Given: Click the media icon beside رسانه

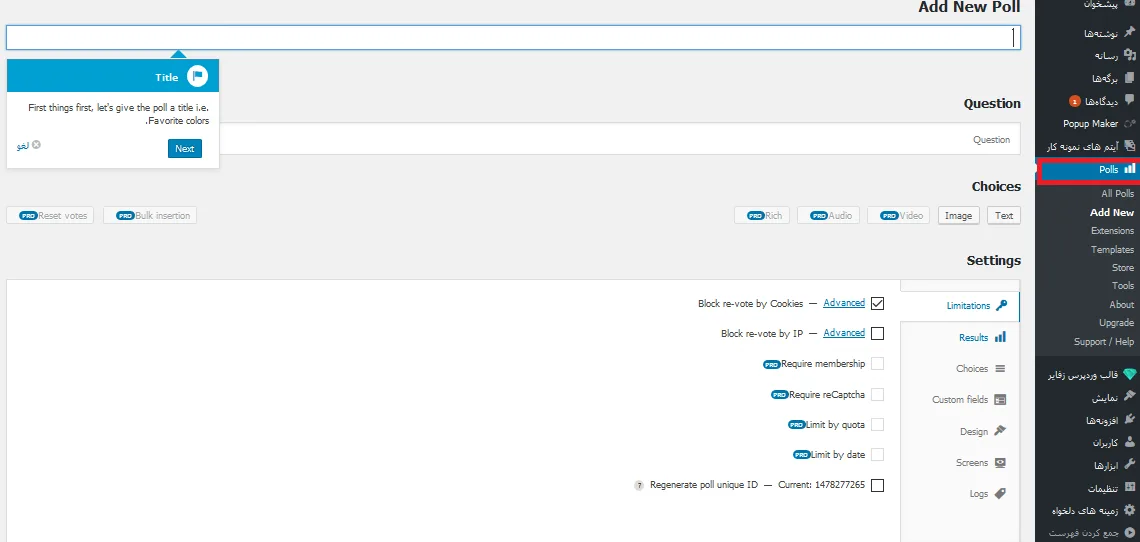Looking at the screenshot, I should pos(1128,55).
